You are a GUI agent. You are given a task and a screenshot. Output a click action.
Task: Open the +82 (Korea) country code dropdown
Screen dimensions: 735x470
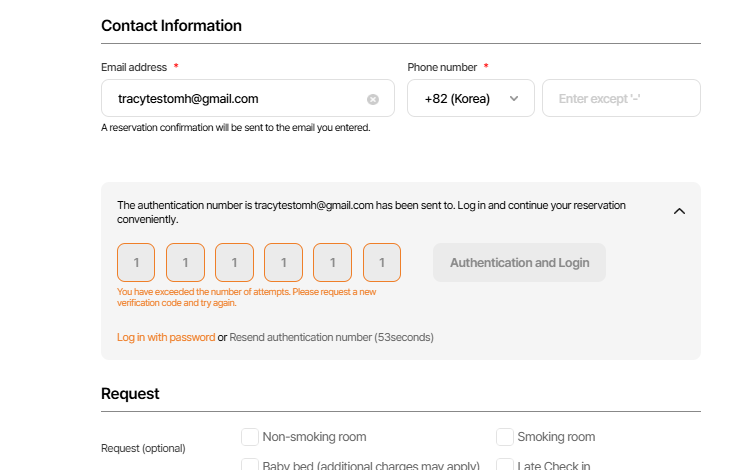[470, 98]
